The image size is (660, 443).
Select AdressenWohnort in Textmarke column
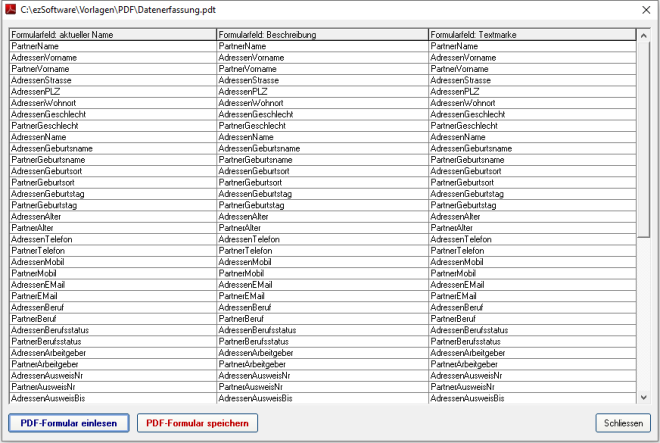tap(532, 103)
